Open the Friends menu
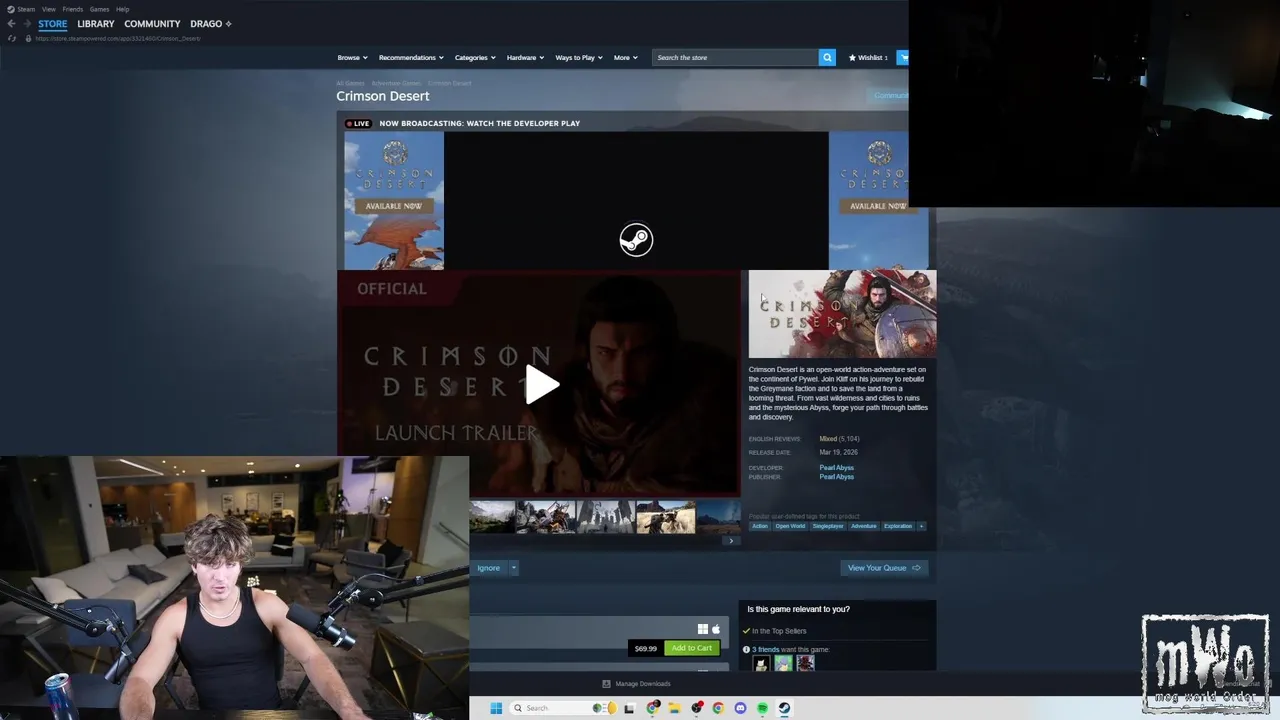Screen dimensions: 1280x720 tap(72, 9)
